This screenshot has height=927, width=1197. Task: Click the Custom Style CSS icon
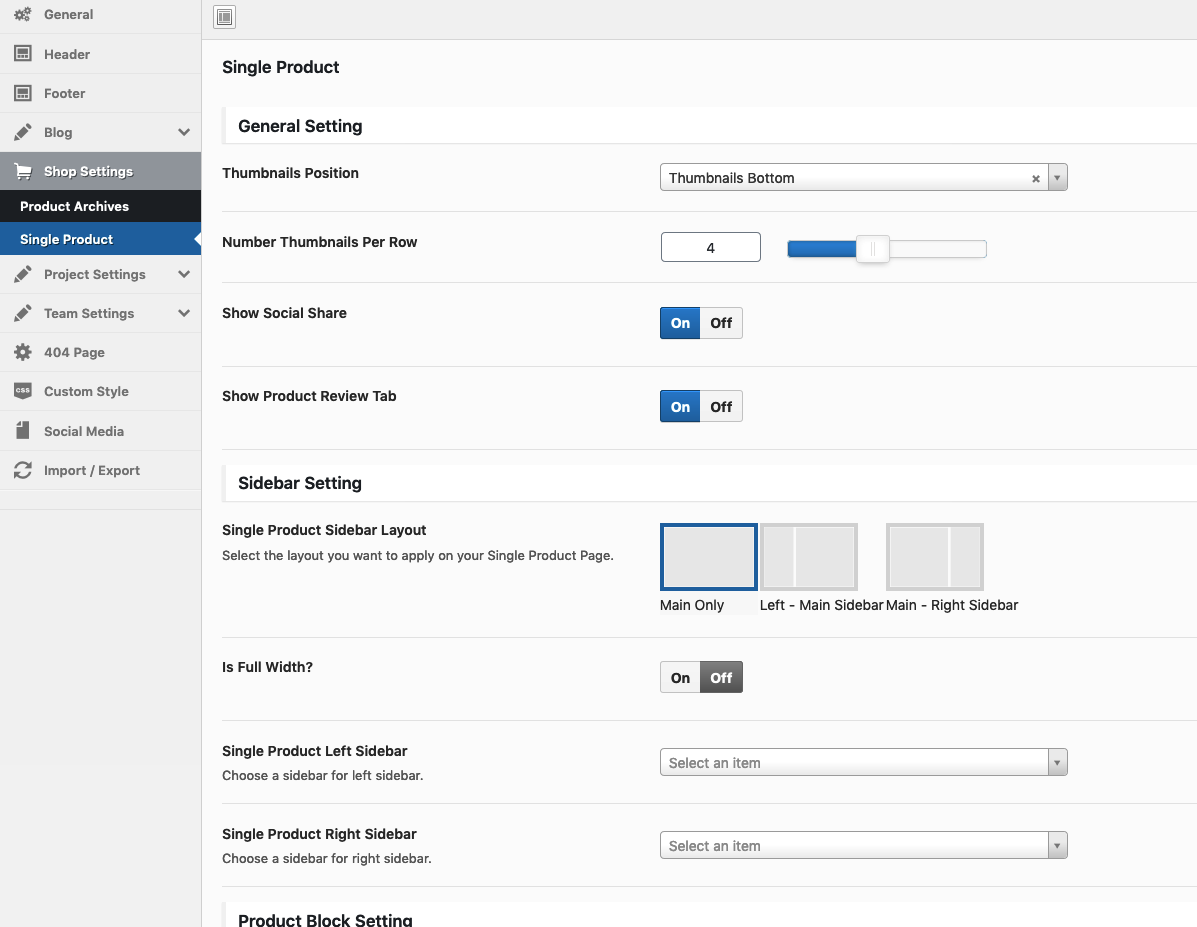(x=22, y=391)
